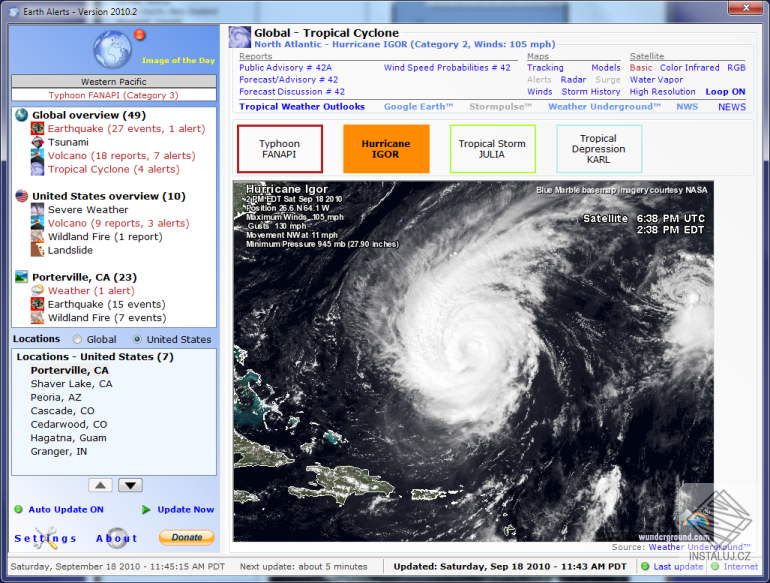This screenshot has height=583, width=770.
Task: Click the Landslide icon
Action: pyautogui.click(x=38, y=250)
